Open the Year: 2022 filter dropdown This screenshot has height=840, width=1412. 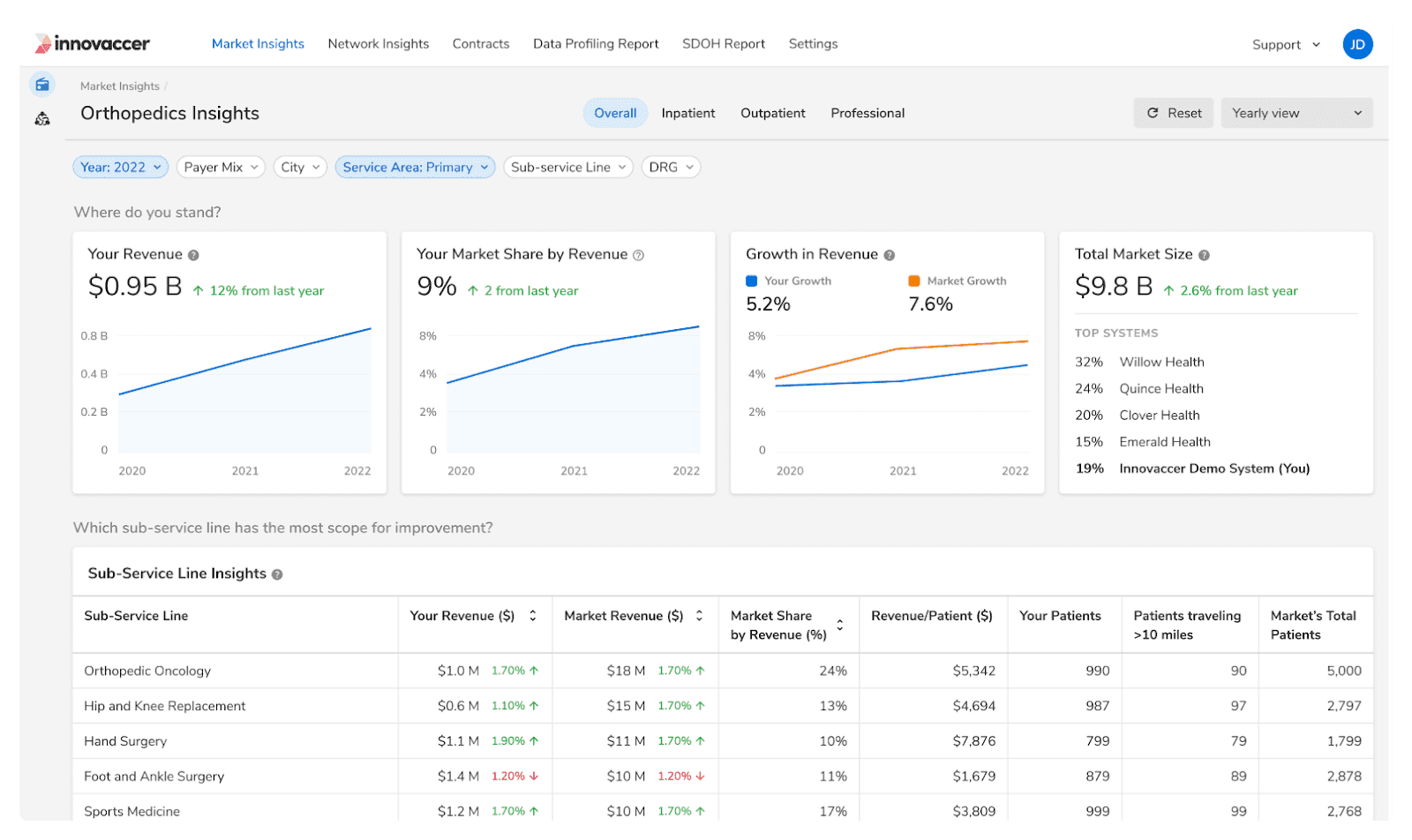120,167
